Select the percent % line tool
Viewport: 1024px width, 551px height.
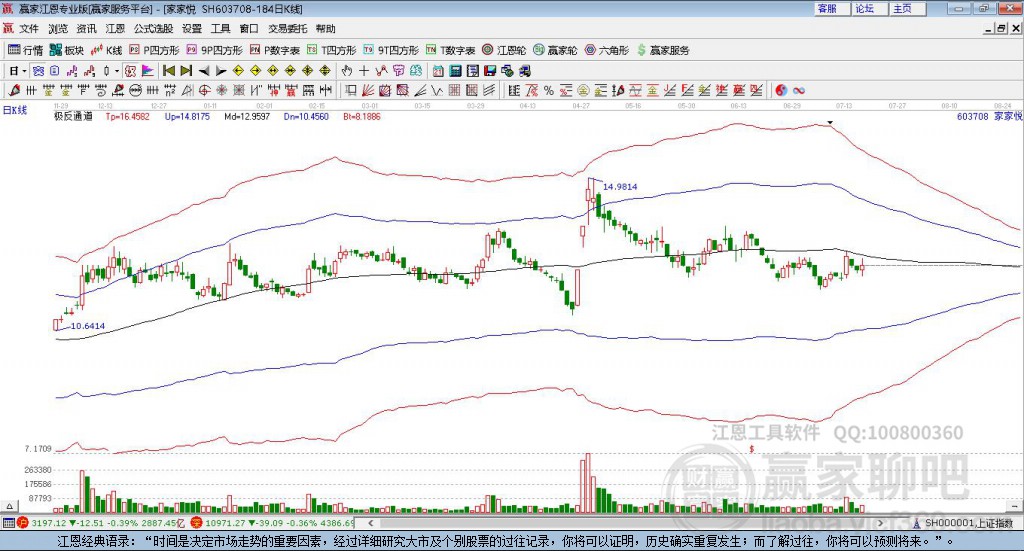(x=549, y=90)
